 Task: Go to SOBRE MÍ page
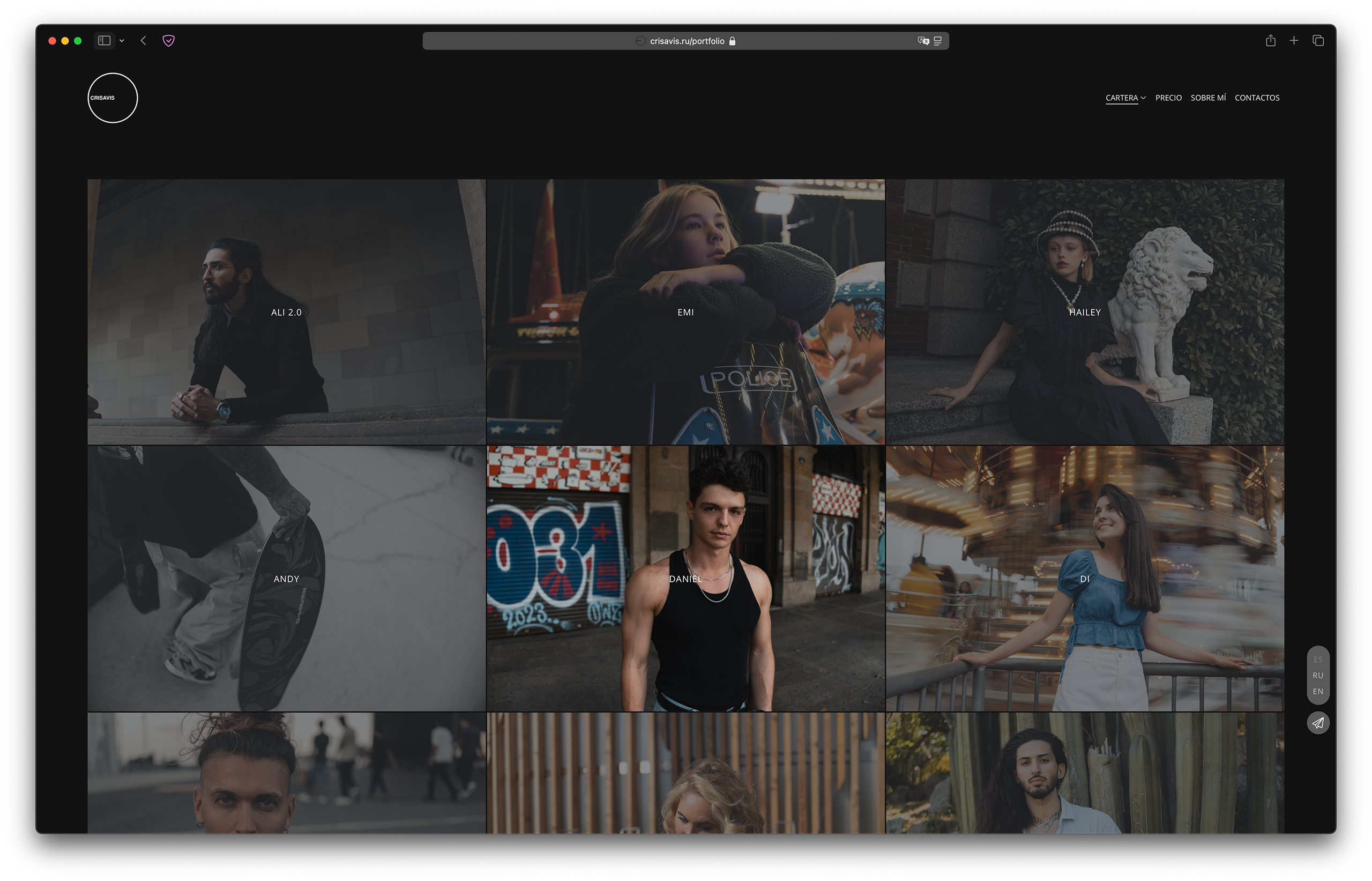click(x=1208, y=98)
